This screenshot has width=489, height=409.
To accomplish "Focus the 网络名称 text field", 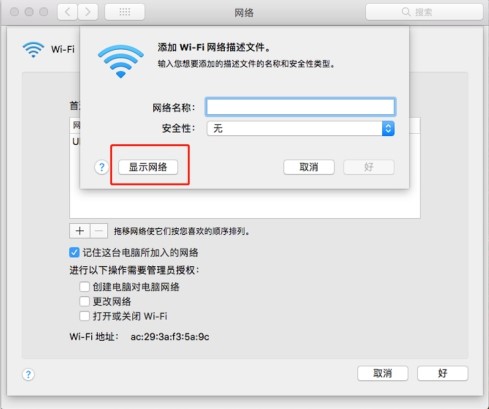I will [300, 107].
